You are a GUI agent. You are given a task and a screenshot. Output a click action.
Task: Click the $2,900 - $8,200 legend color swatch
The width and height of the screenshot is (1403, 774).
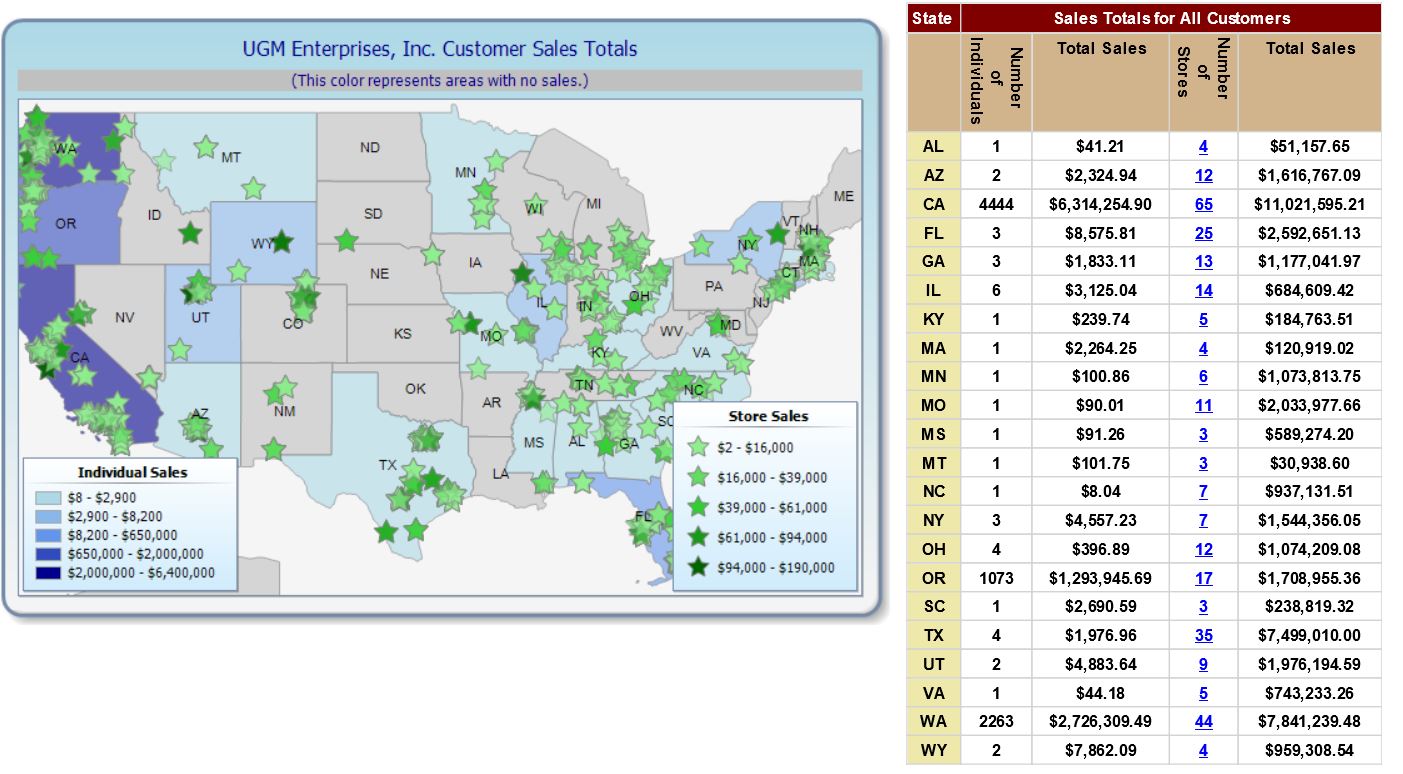point(47,516)
